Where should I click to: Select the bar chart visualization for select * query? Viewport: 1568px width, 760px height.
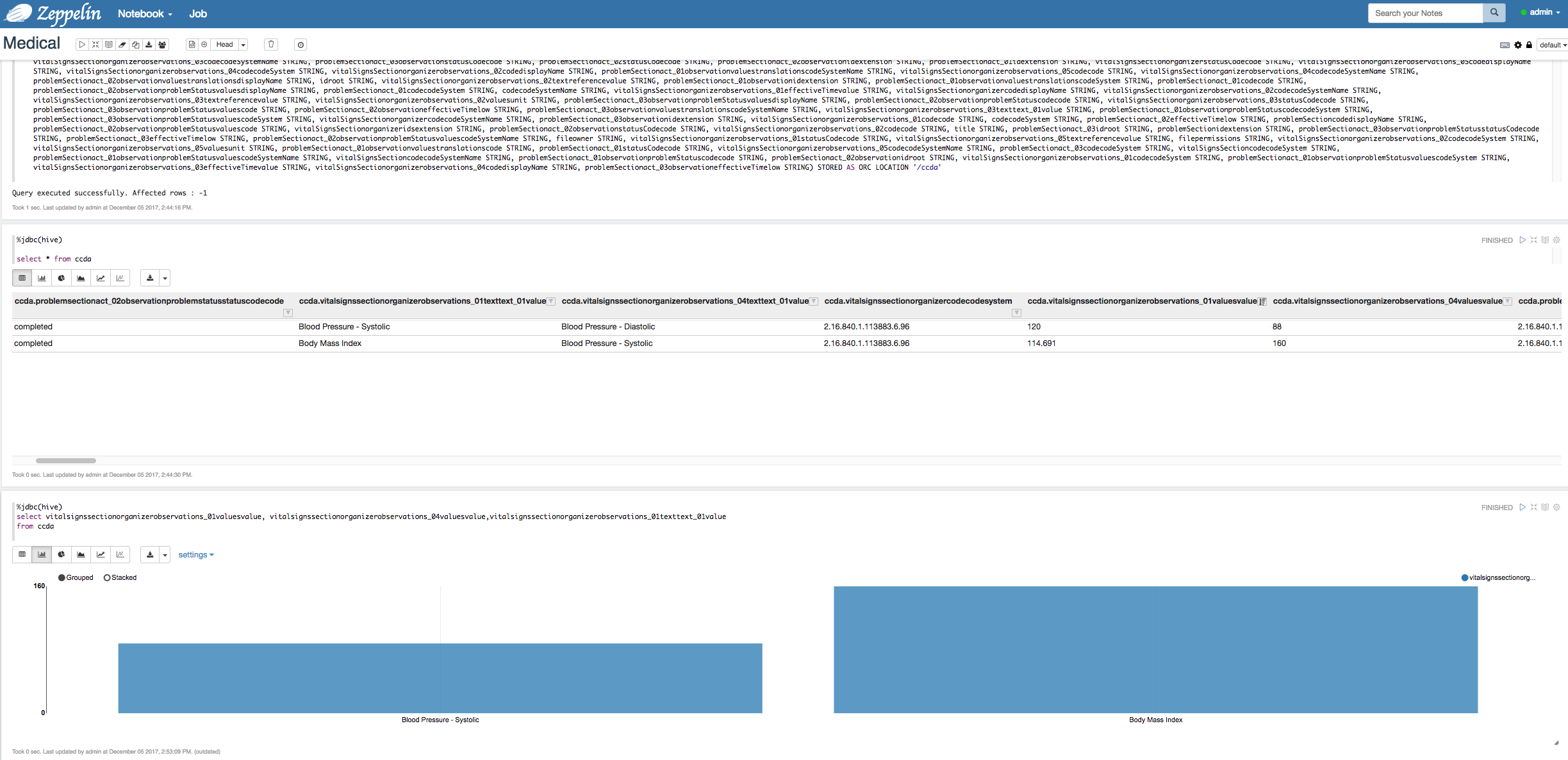click(42, 277)
